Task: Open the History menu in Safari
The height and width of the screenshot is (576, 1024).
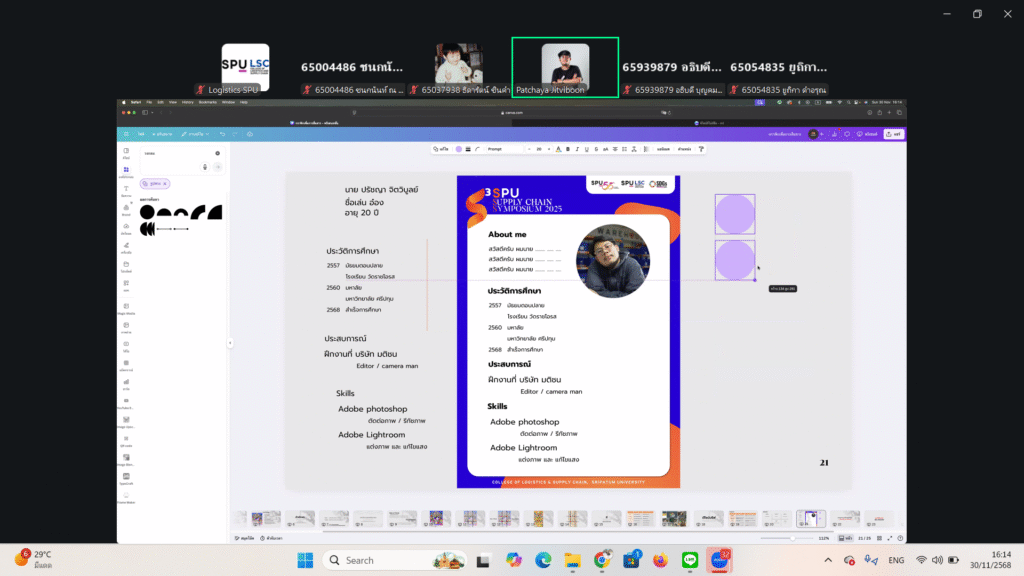Action: [x=187, y=102]
